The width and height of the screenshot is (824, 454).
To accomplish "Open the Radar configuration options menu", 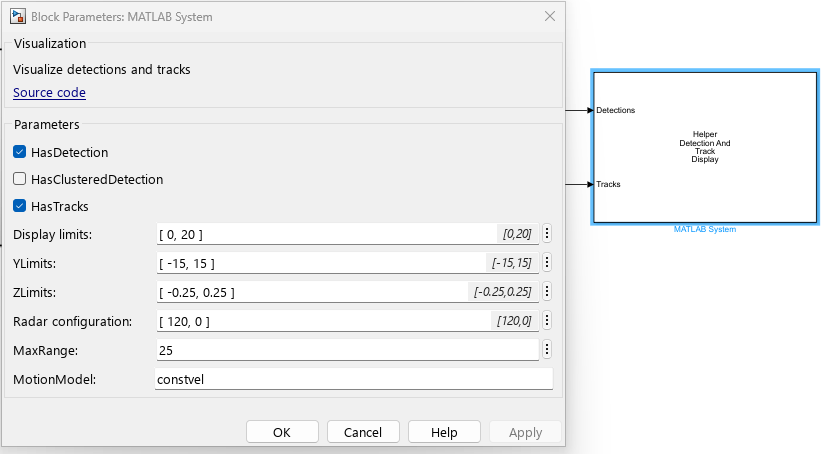I will tap(547, 321).
